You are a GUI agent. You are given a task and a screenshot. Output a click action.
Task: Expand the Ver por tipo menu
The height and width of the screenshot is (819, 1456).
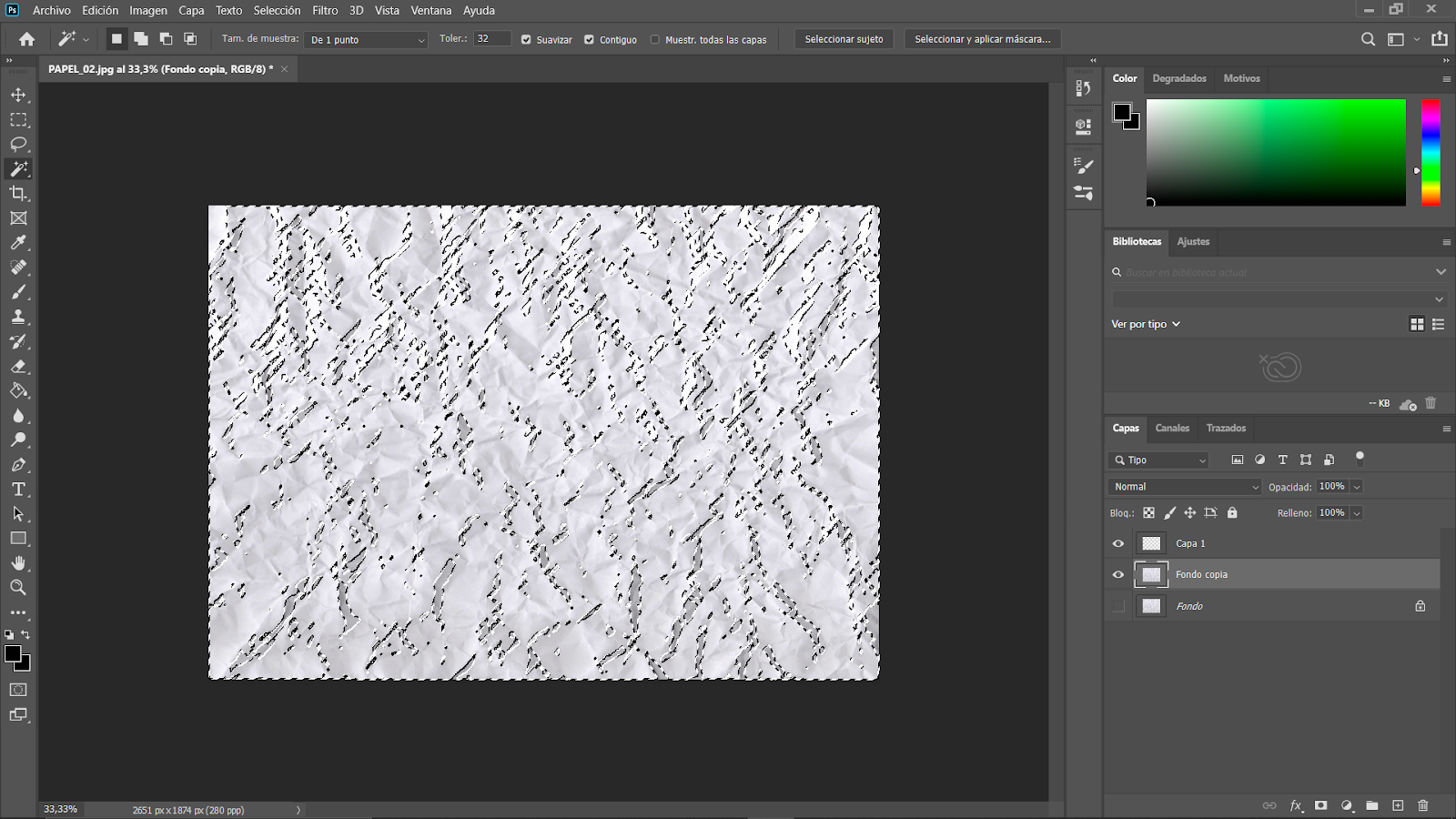pos(1146,324)
